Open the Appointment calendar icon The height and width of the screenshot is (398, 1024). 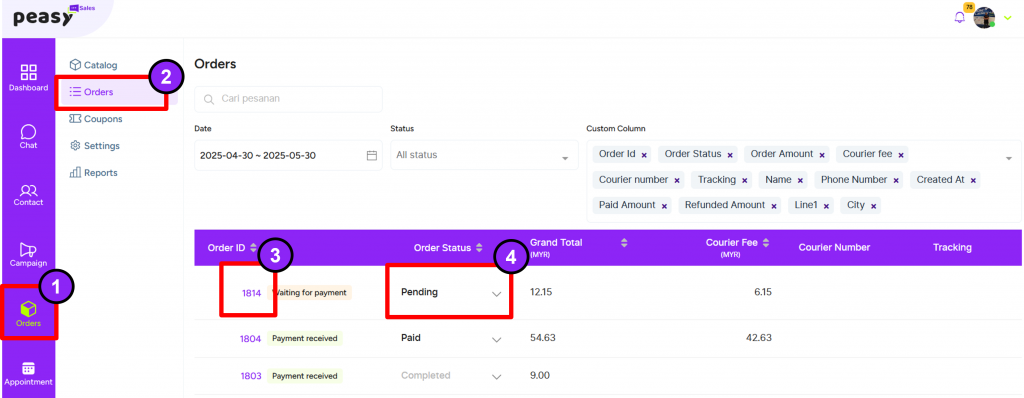[x=28, y=369]
